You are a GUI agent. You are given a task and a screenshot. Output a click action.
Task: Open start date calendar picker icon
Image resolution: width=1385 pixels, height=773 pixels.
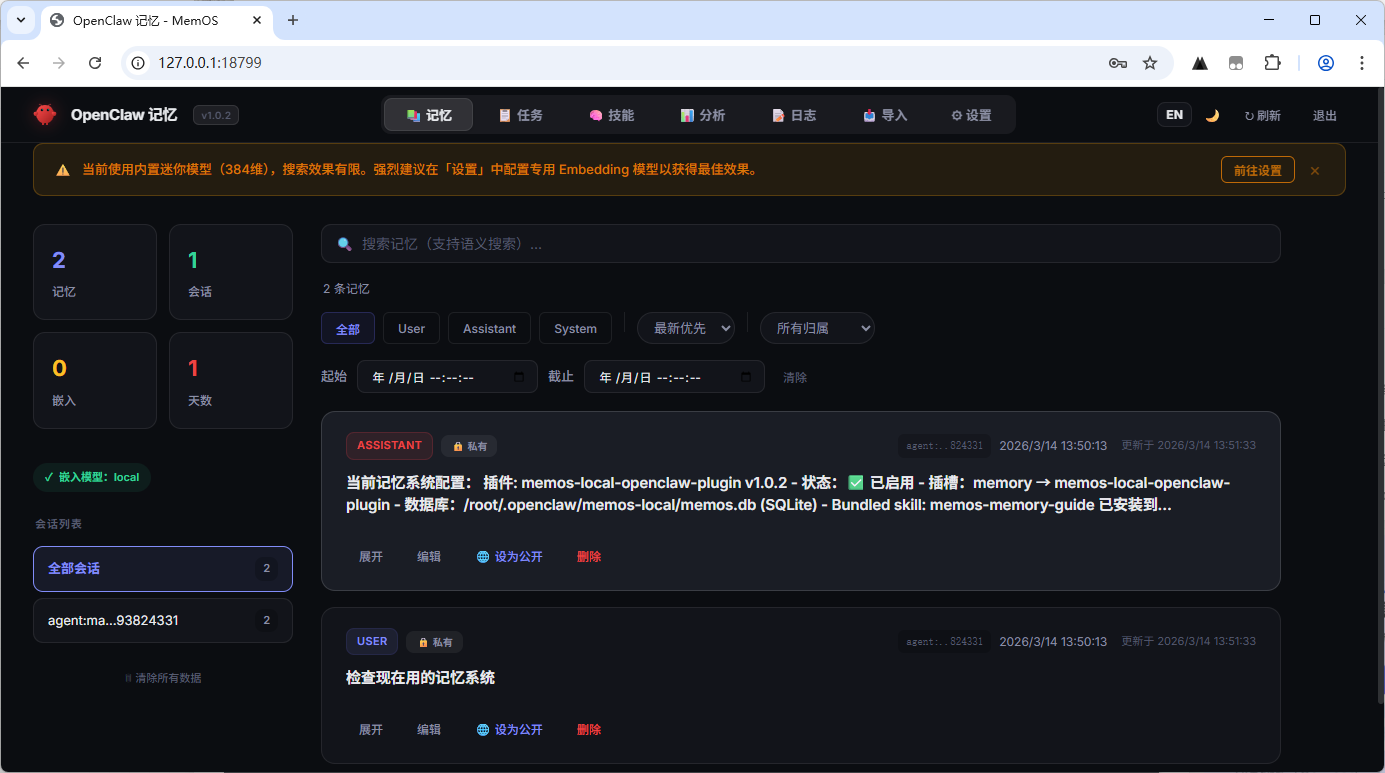[519, 377]
